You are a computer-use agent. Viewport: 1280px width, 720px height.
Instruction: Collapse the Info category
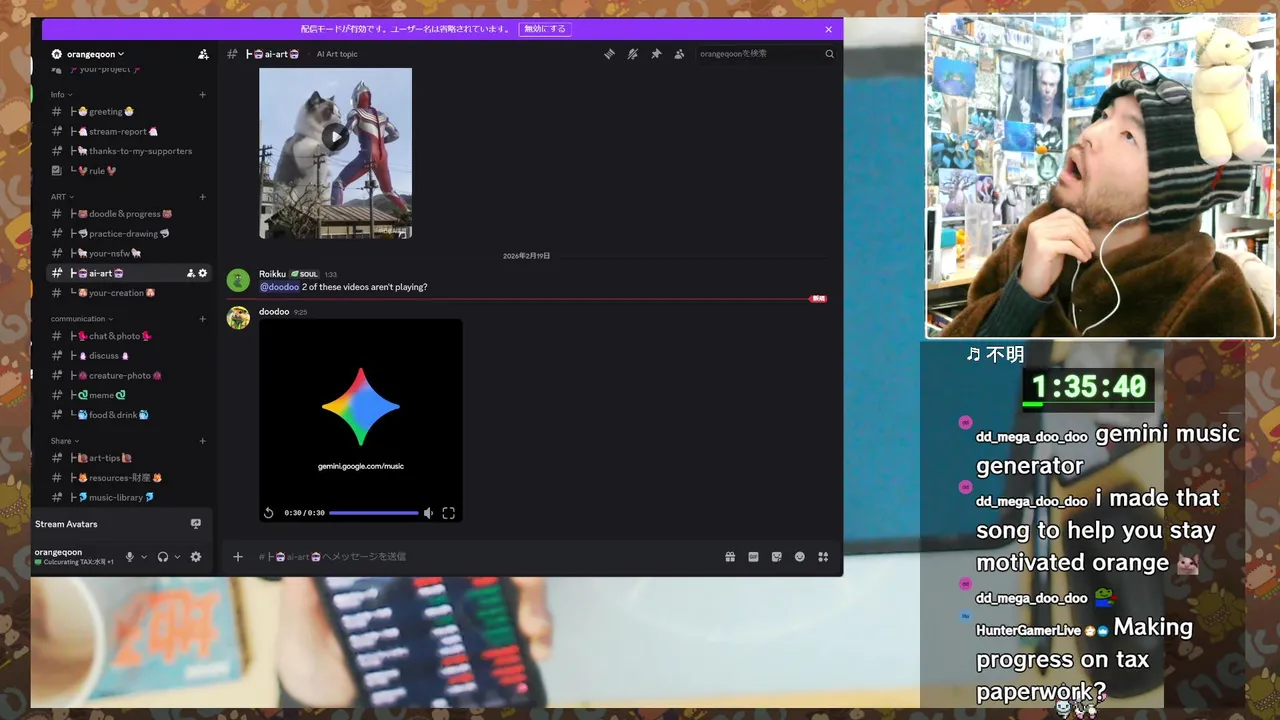click(62, 95)
